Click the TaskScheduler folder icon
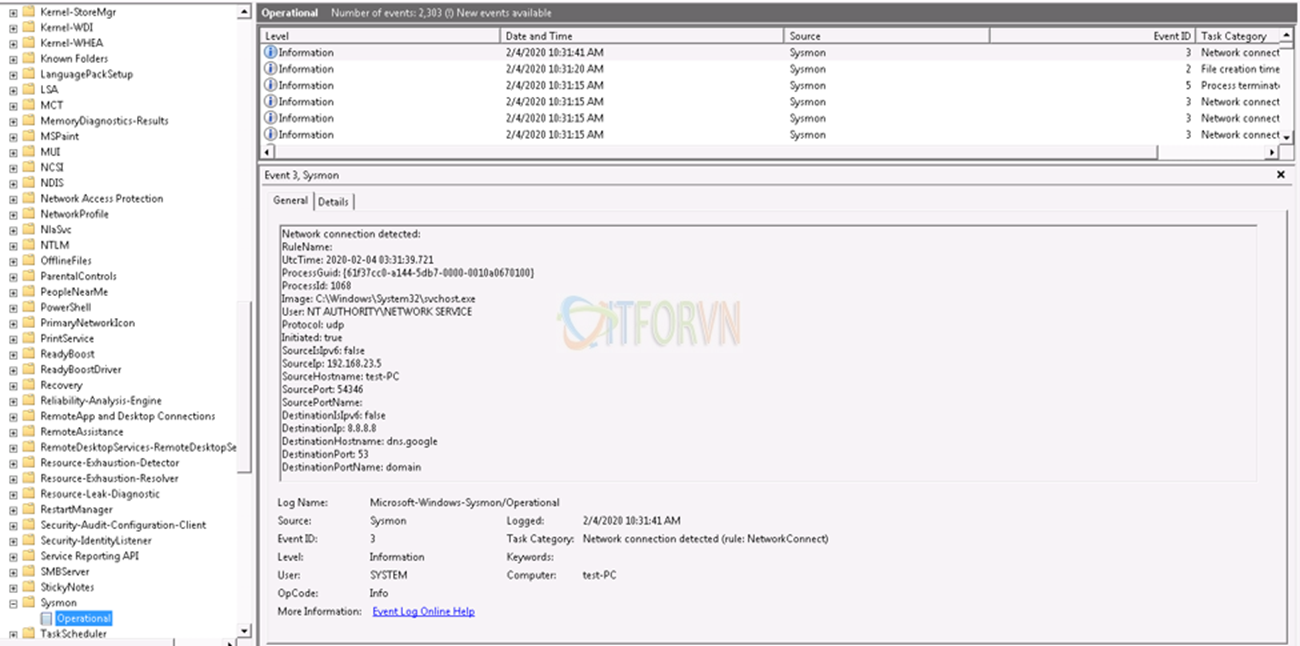 click(28, 634)
